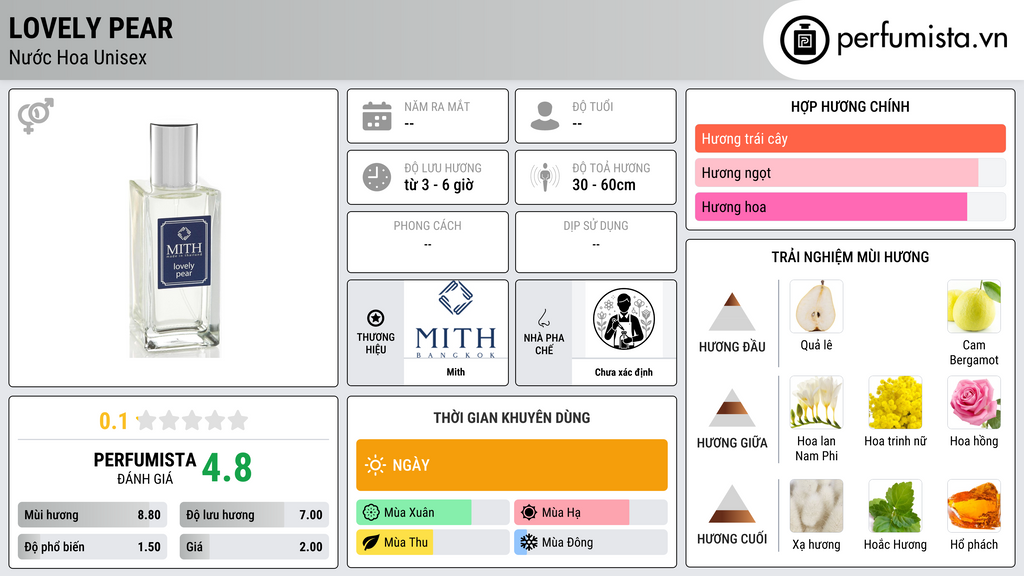Click the perfumista.vn site name

922,39
